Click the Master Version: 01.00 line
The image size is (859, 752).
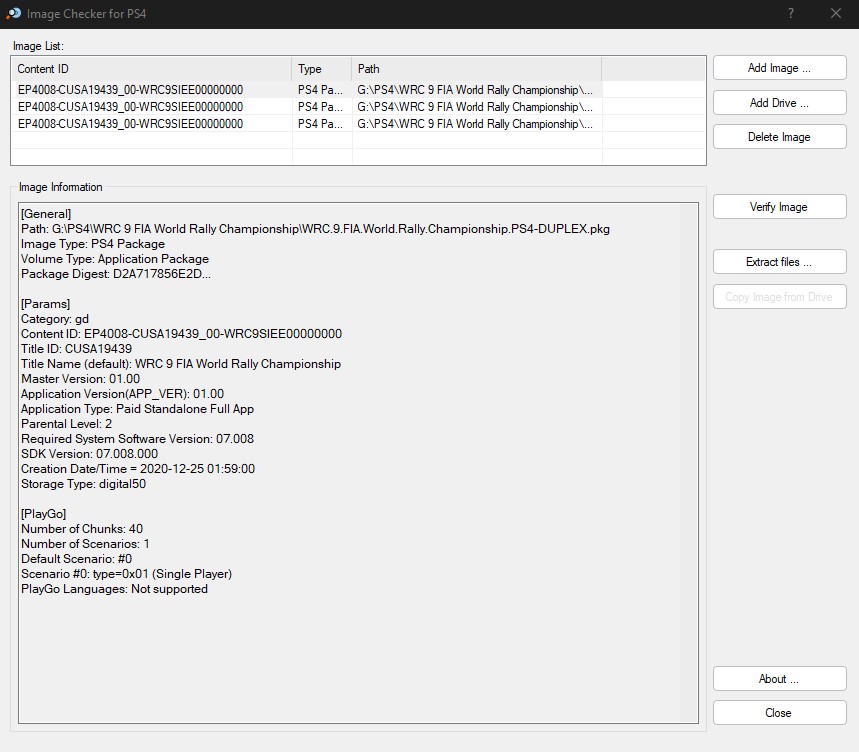[x=81, y=378]
